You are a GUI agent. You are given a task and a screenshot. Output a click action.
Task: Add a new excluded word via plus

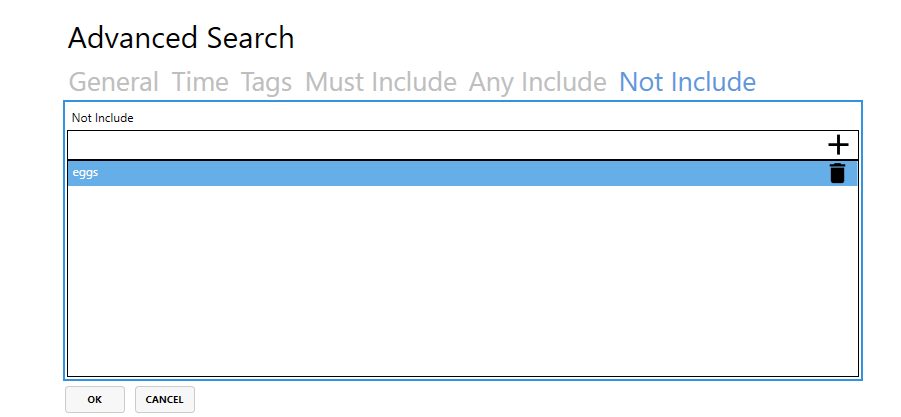click(838, 145)
